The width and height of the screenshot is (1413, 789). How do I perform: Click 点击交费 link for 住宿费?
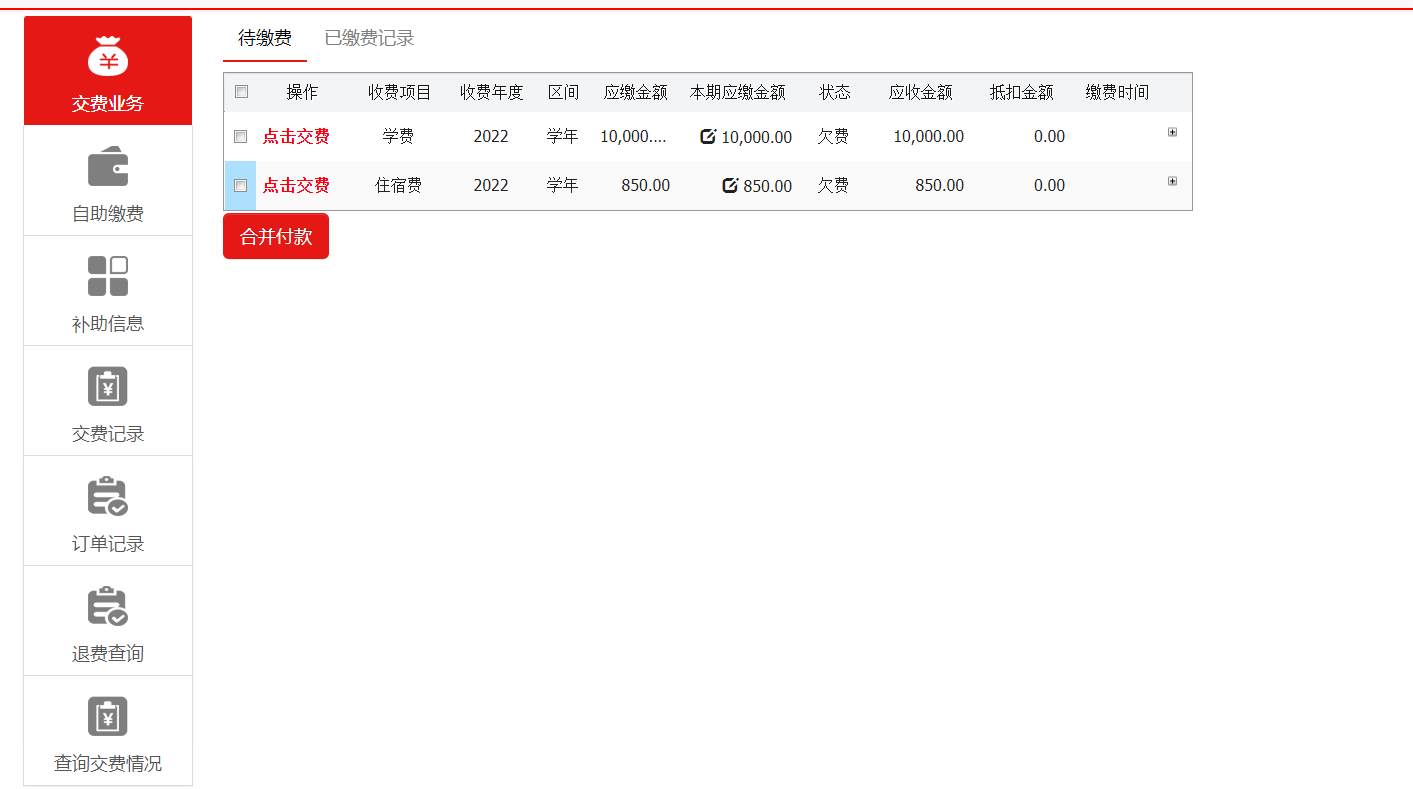pos(296,185)
